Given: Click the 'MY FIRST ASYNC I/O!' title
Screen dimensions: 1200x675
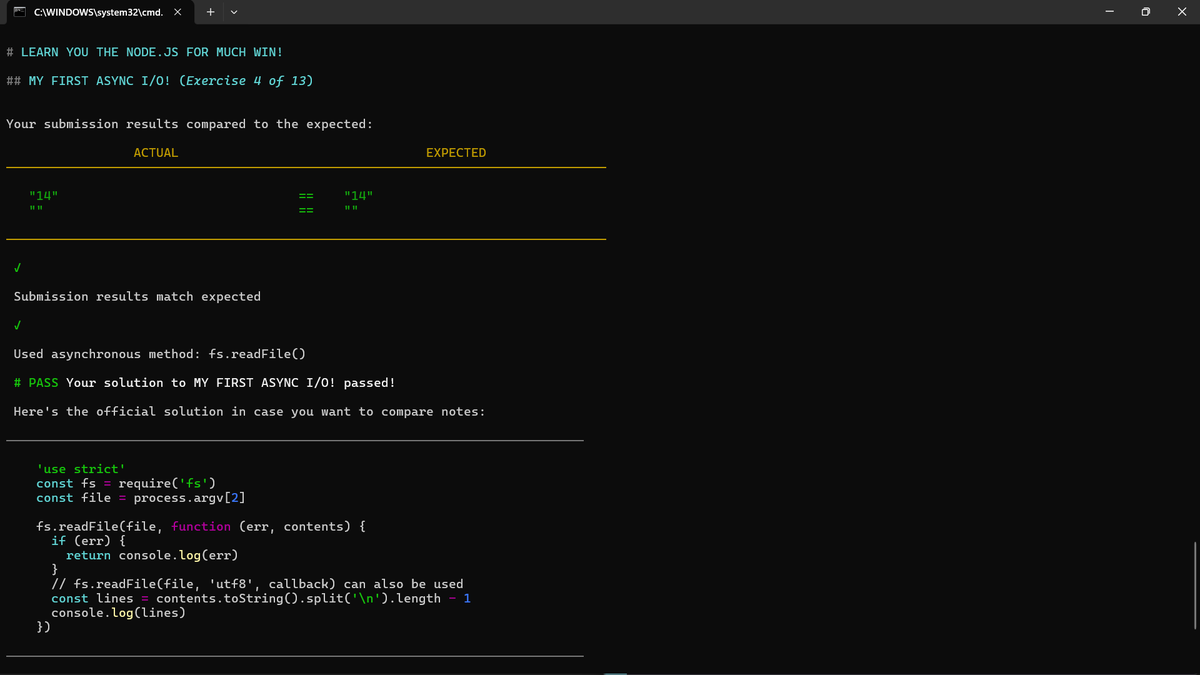Looking at the screenshot, I should point(100,81).
